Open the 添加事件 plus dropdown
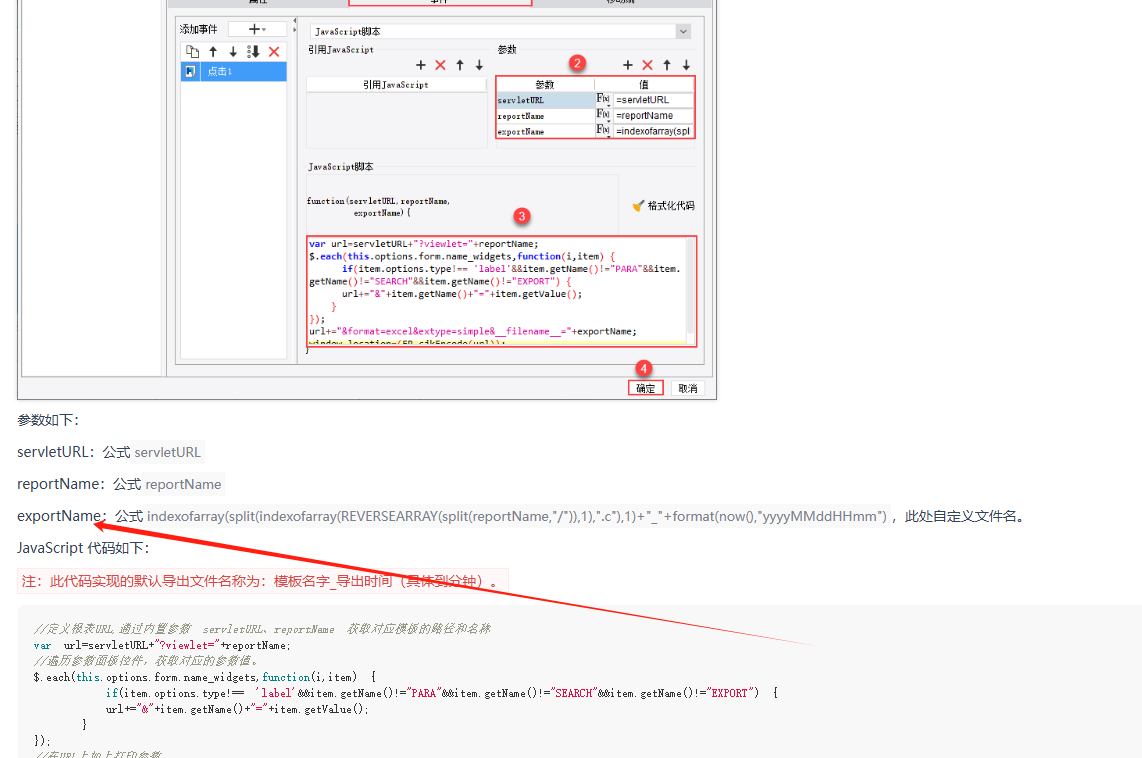1142x758 pixels. (256, 29)
